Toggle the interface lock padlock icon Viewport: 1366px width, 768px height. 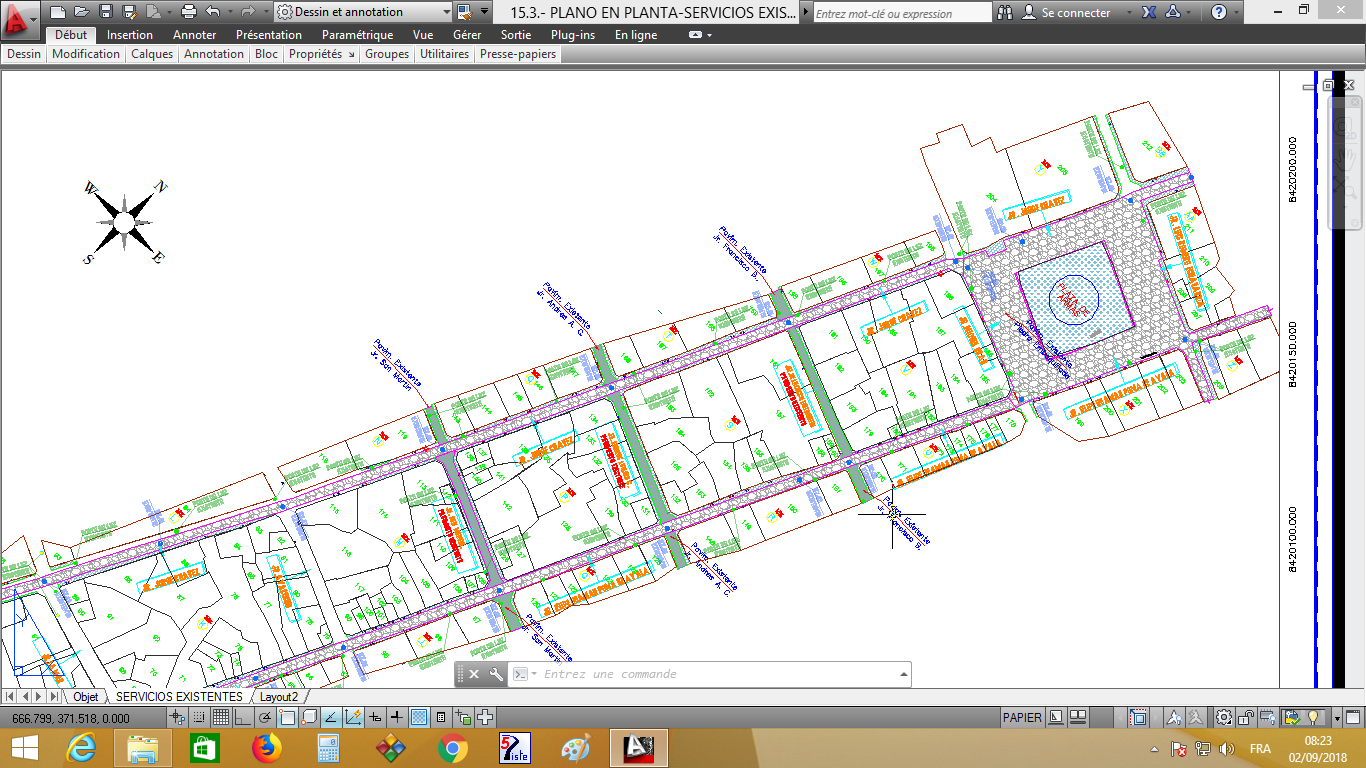pyautogui.click(x=1247, y=716)
